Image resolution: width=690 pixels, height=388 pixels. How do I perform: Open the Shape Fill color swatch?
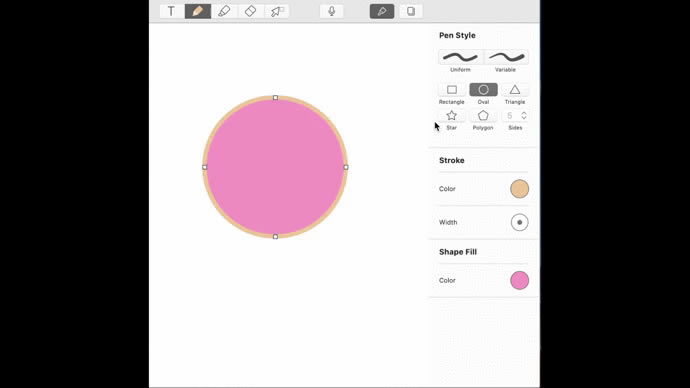[519, 280]
